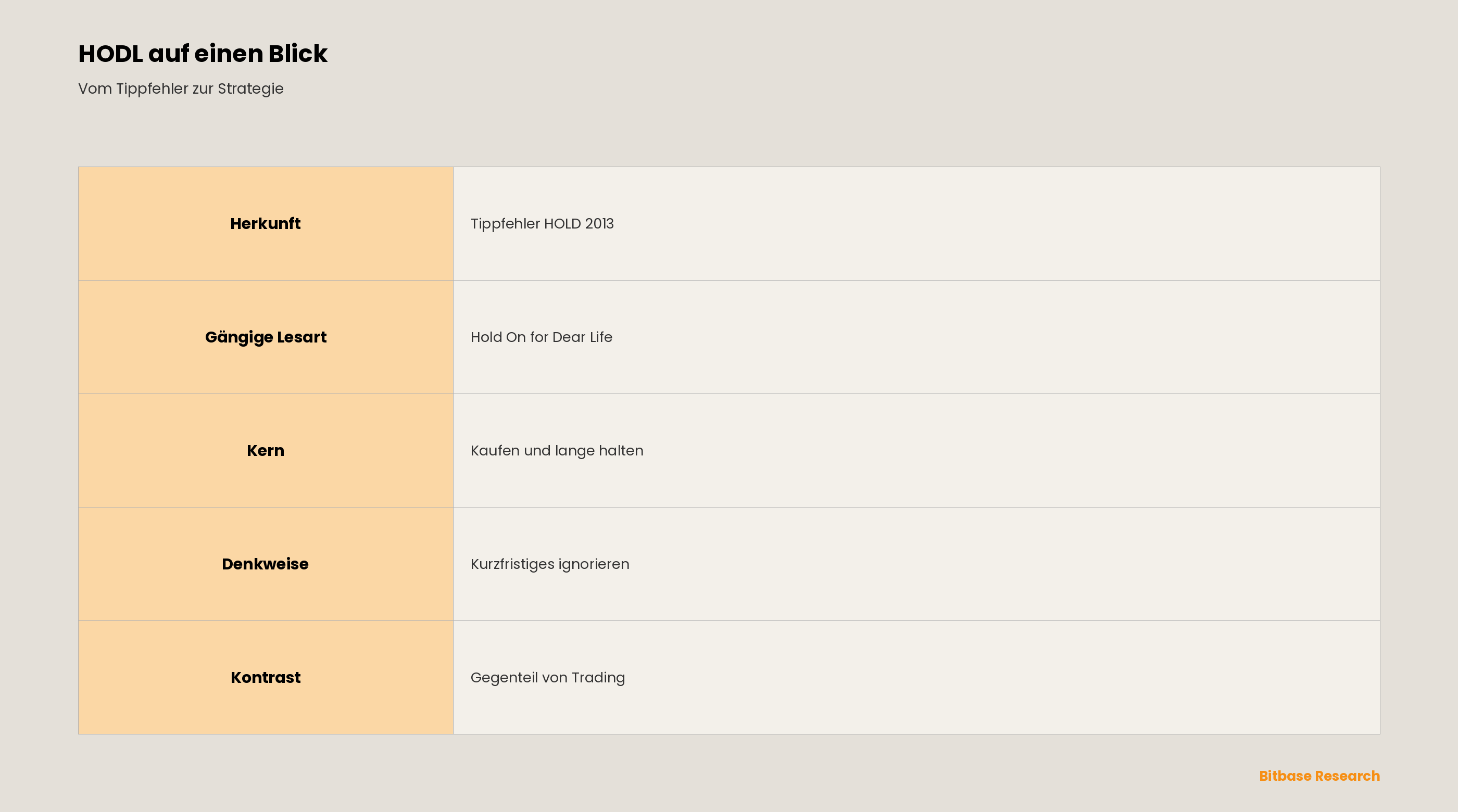Select the Kontrast label cell
The height and width of the screenshot is (812, 1458).
click(x=266, y=677)
